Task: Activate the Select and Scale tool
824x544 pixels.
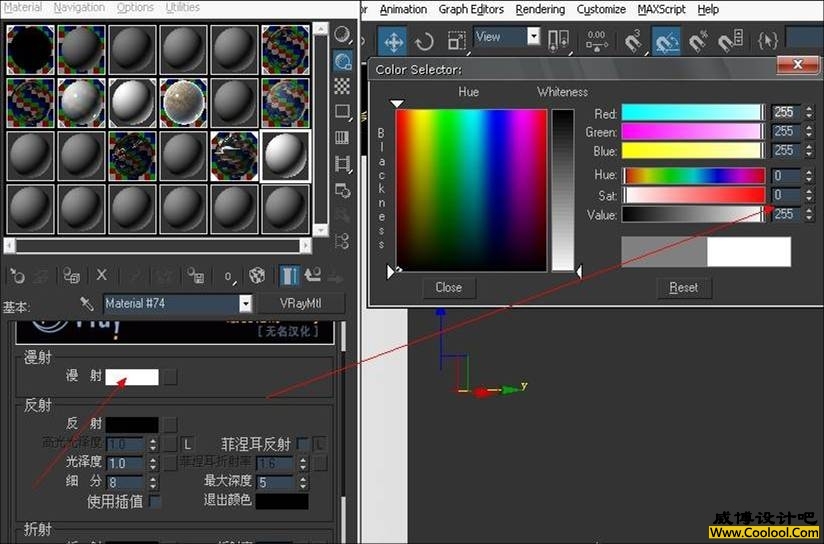Action: pyautogui.click(x=456, y=41)
